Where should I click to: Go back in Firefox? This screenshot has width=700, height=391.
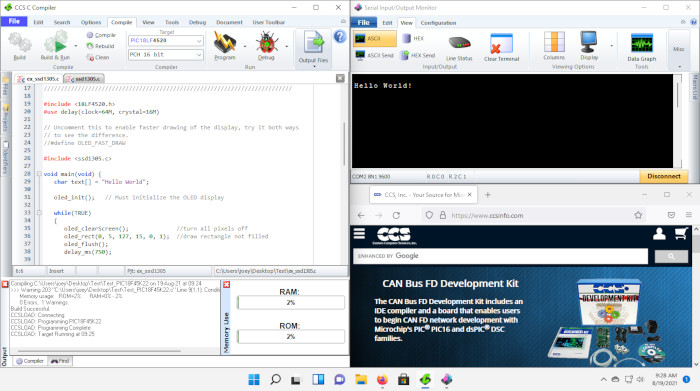pos(361,215)
